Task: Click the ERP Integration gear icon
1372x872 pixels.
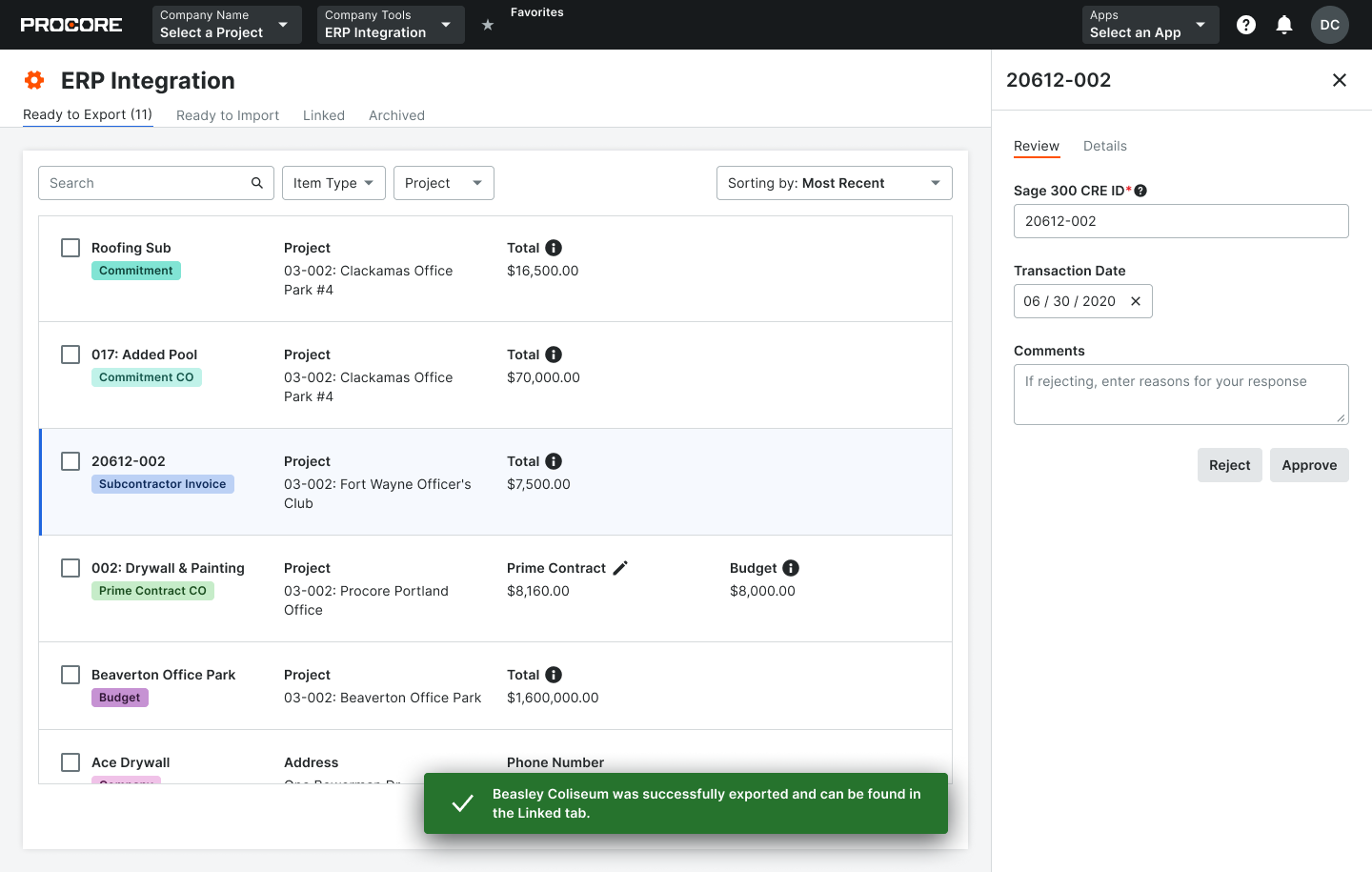Action: click(34, 80)
